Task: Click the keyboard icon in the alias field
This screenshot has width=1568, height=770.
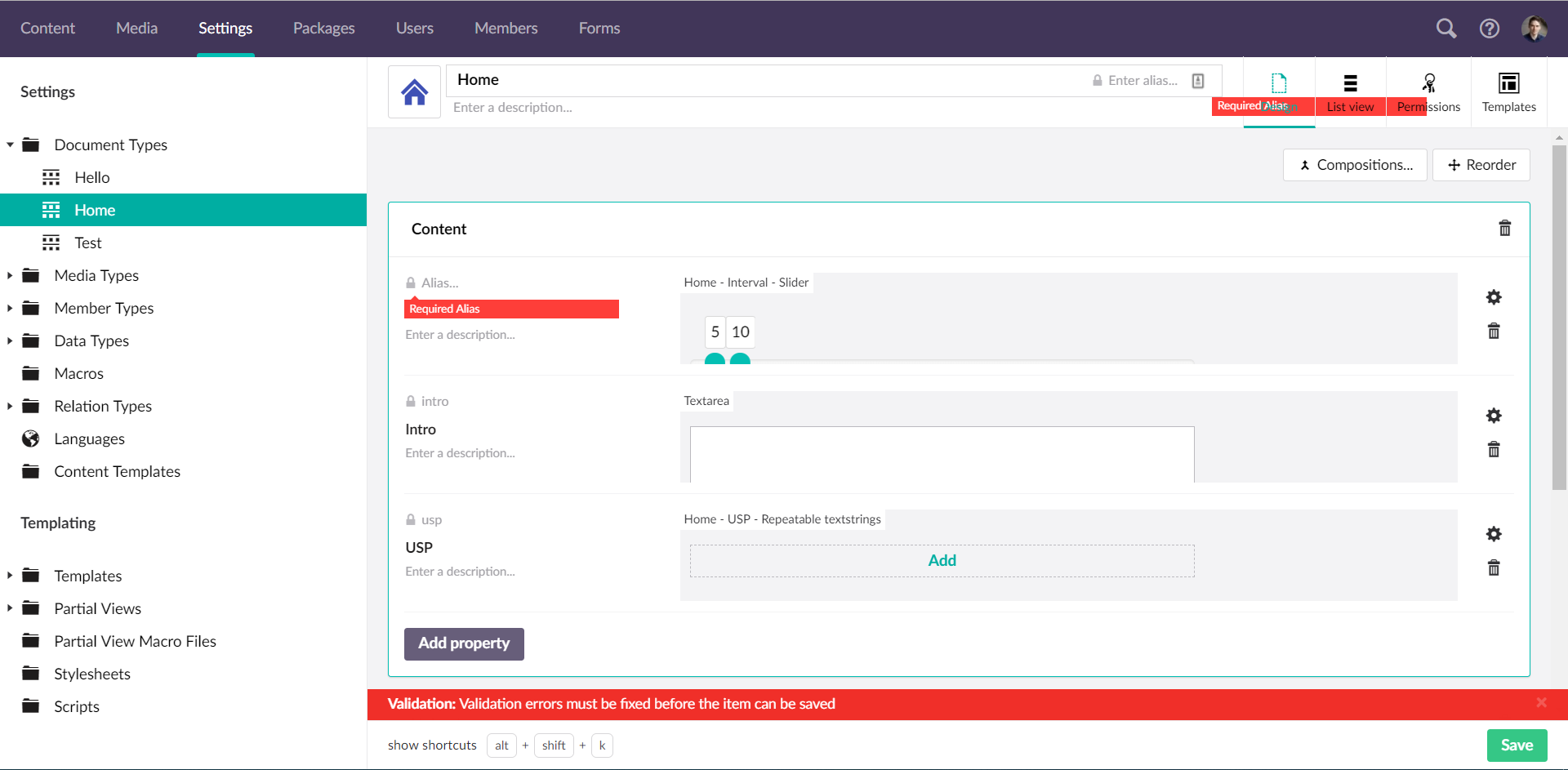Action: point(1198,80)
